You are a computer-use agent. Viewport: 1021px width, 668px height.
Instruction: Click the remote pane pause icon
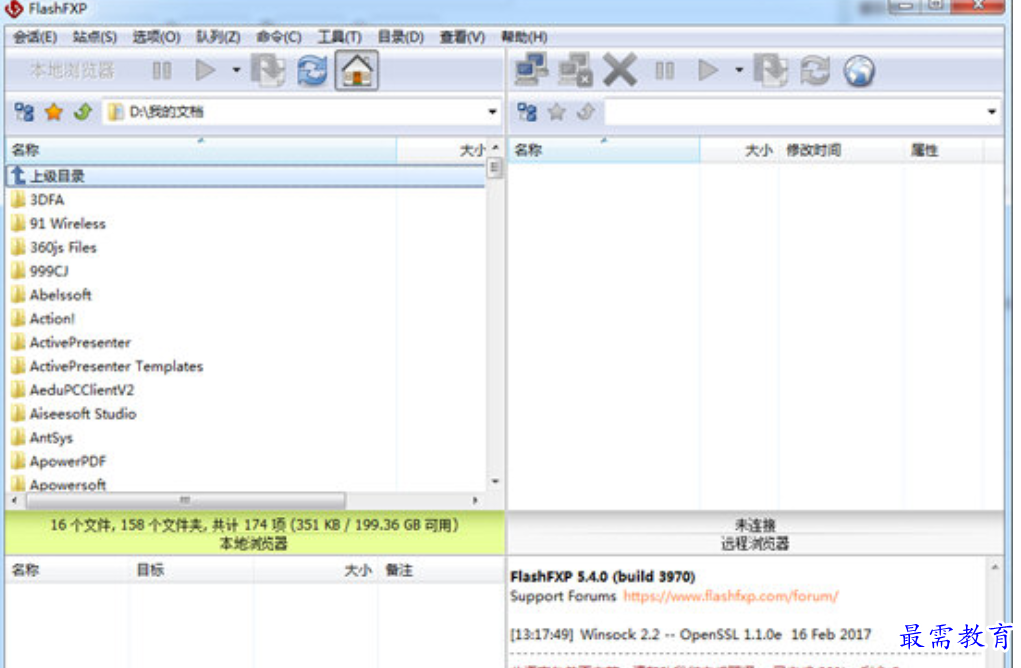coord(664,70)
